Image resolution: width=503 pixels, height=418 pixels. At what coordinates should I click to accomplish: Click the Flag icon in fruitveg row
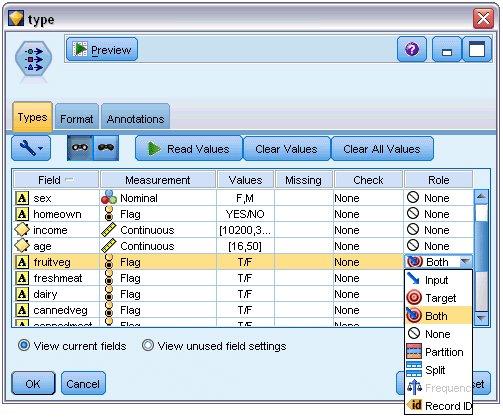coord(109,261)
